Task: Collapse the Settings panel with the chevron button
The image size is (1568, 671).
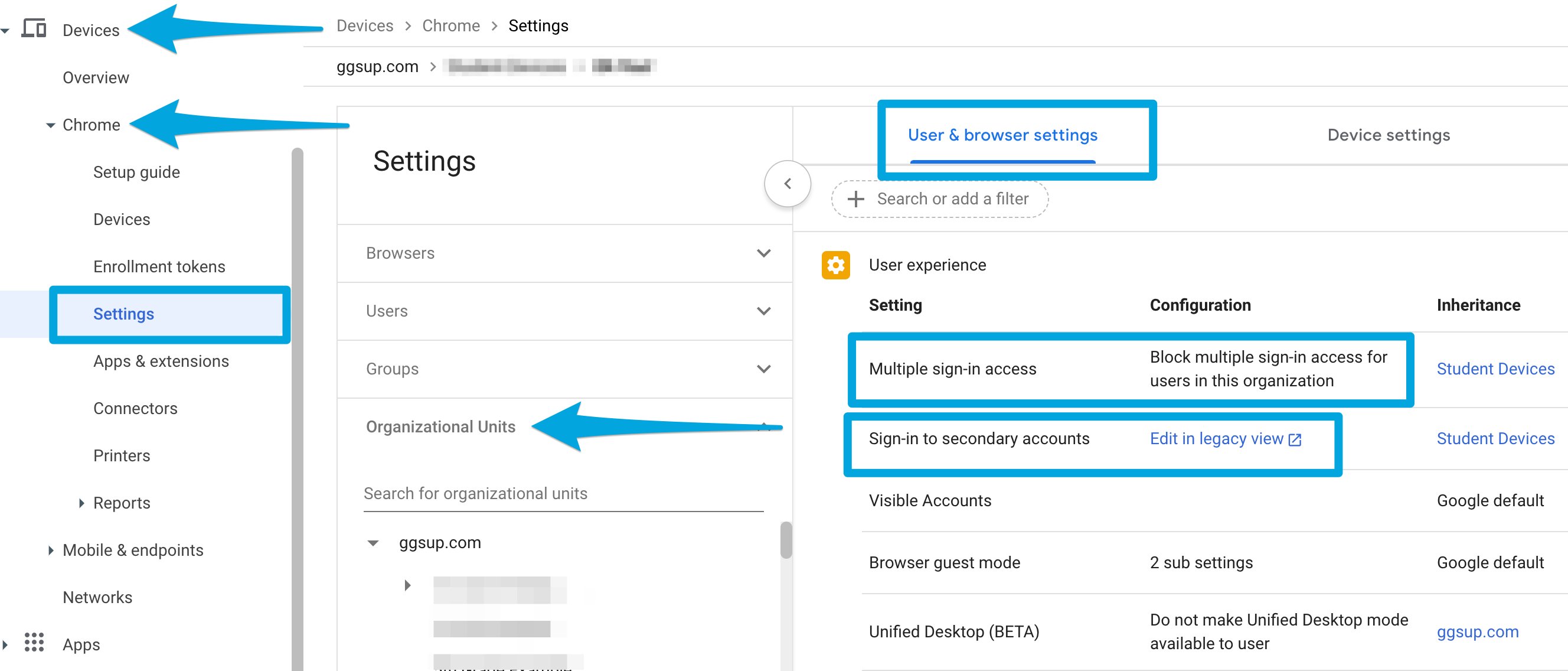Action: coord(787,183)
